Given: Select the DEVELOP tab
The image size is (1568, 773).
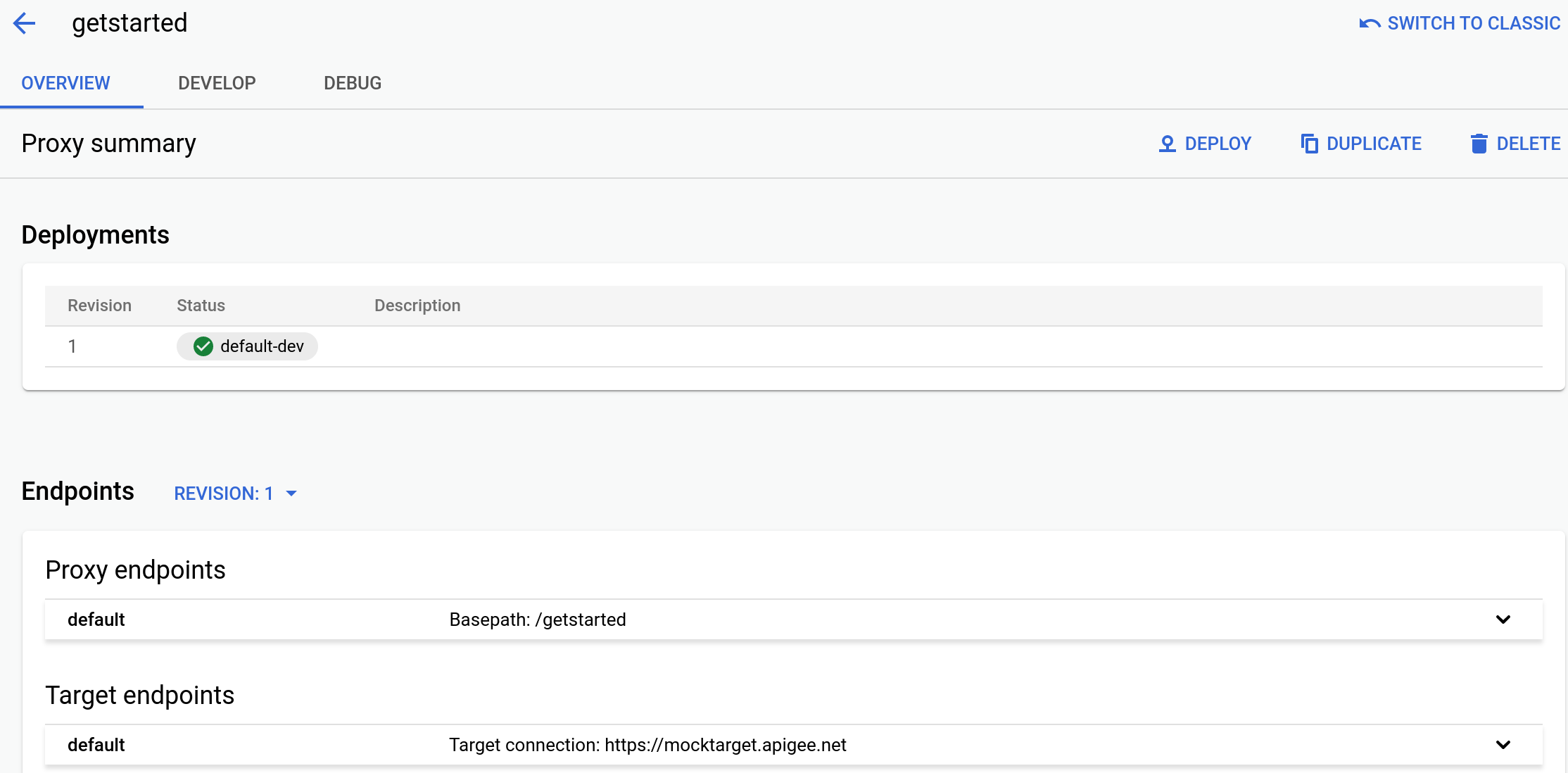Looking at the screenshot, I should tap(217, 83).
